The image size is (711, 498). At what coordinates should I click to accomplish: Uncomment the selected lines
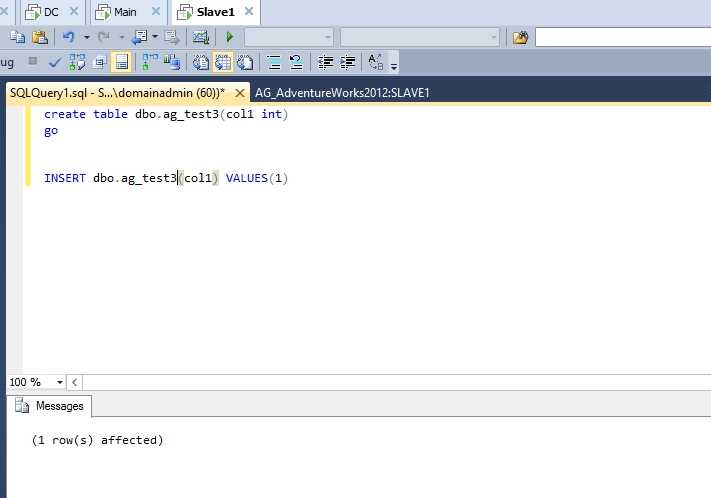click(x=296, y=62)
